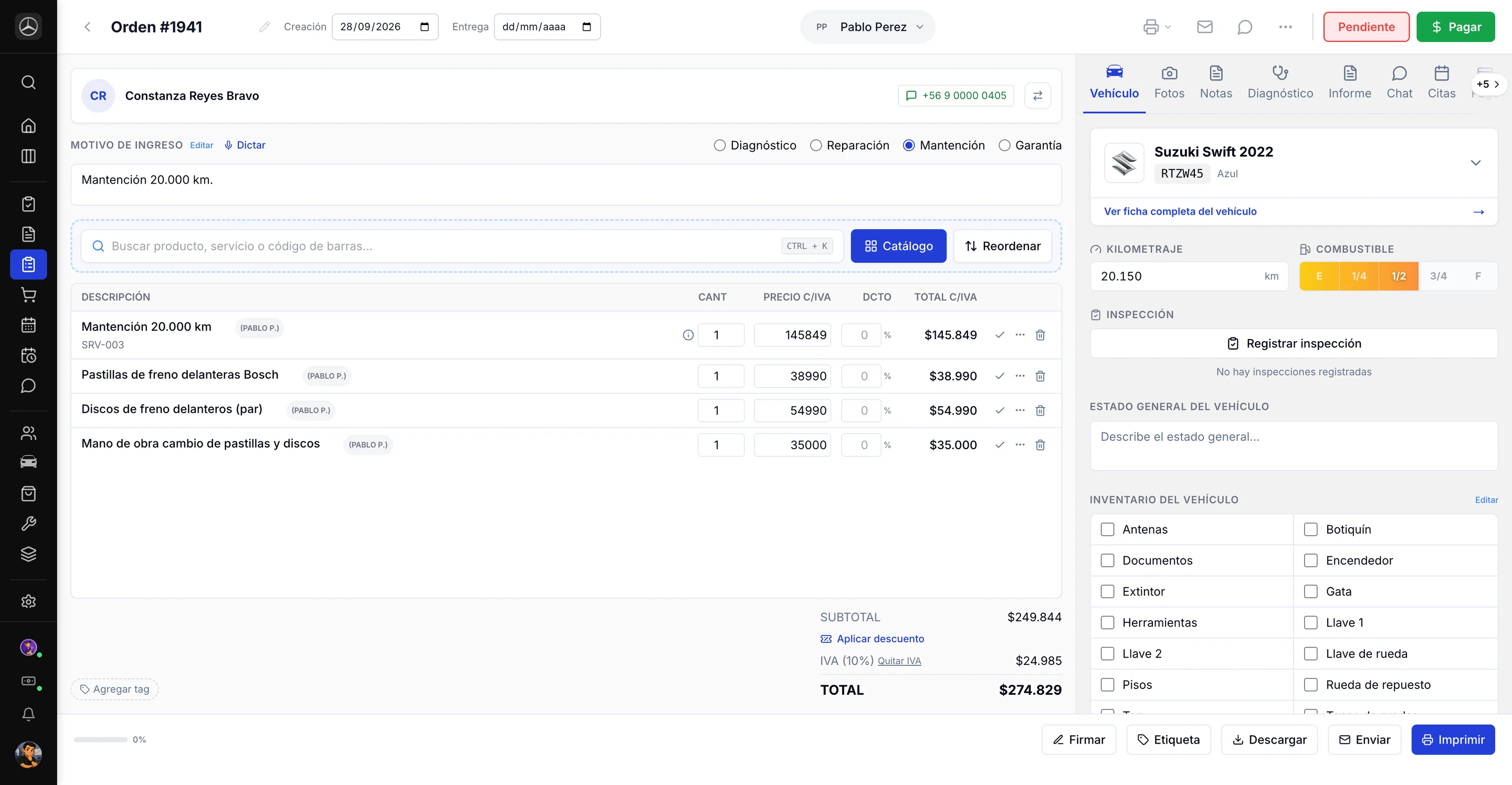
Task: Click the email envelope icon in header
Action: tap(1204, 27)
